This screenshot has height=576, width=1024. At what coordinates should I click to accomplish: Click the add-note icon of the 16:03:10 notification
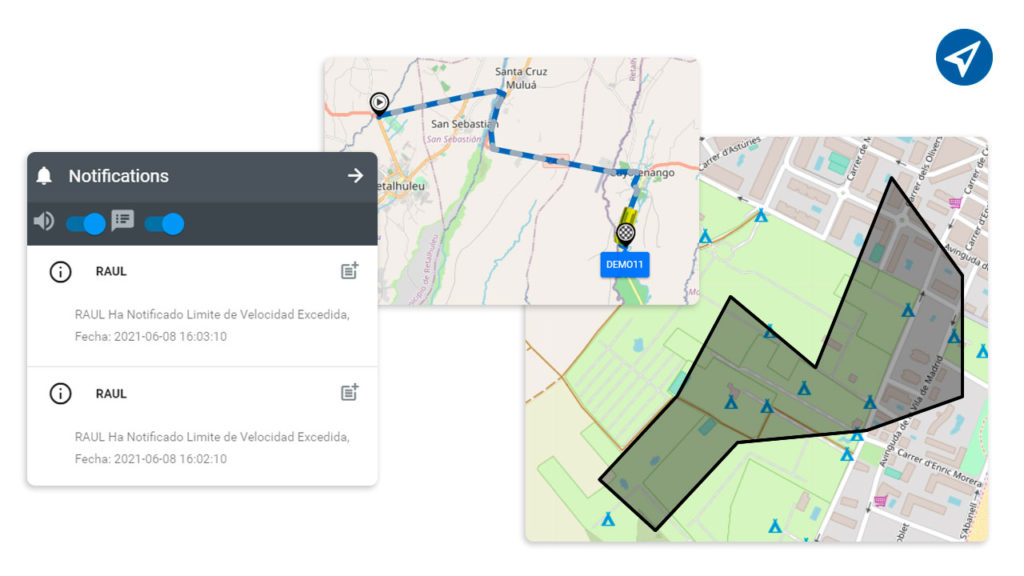[x=349, y=270]
